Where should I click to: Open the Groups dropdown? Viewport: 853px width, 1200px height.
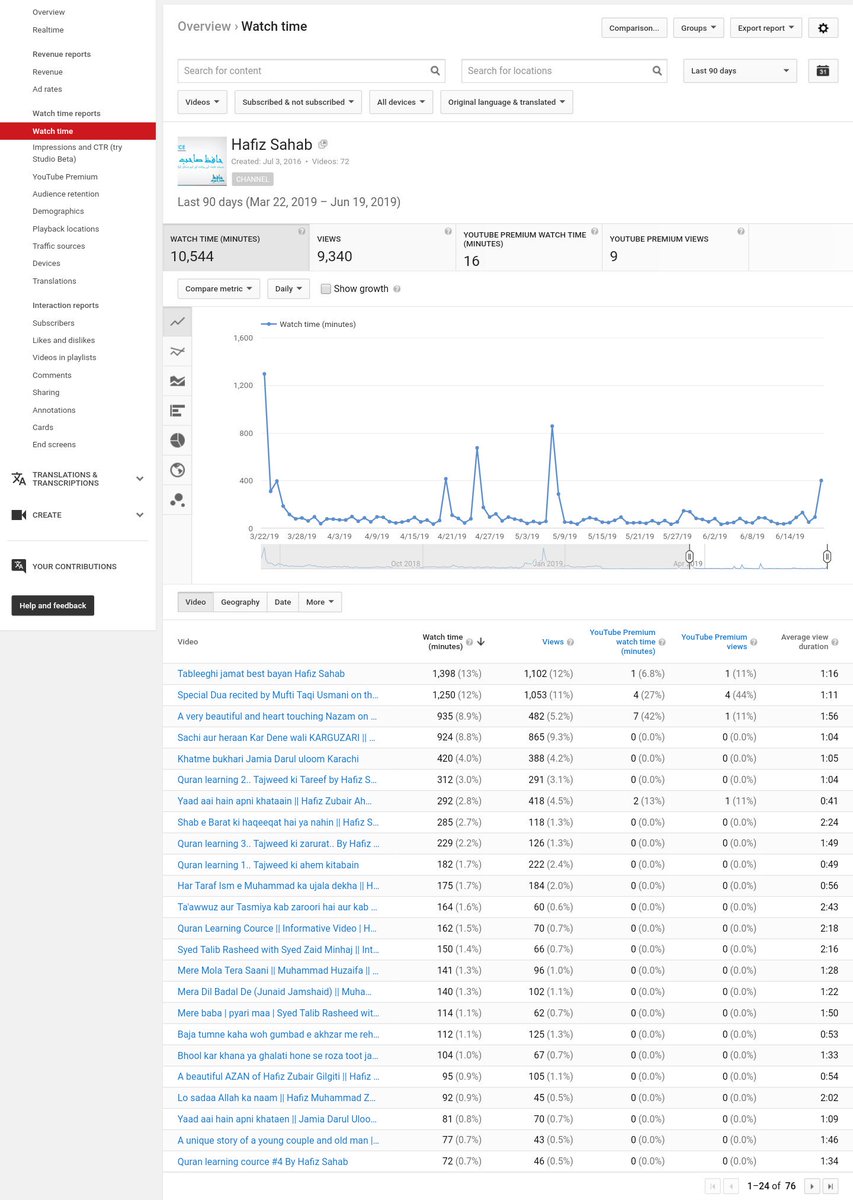point(699,28)
